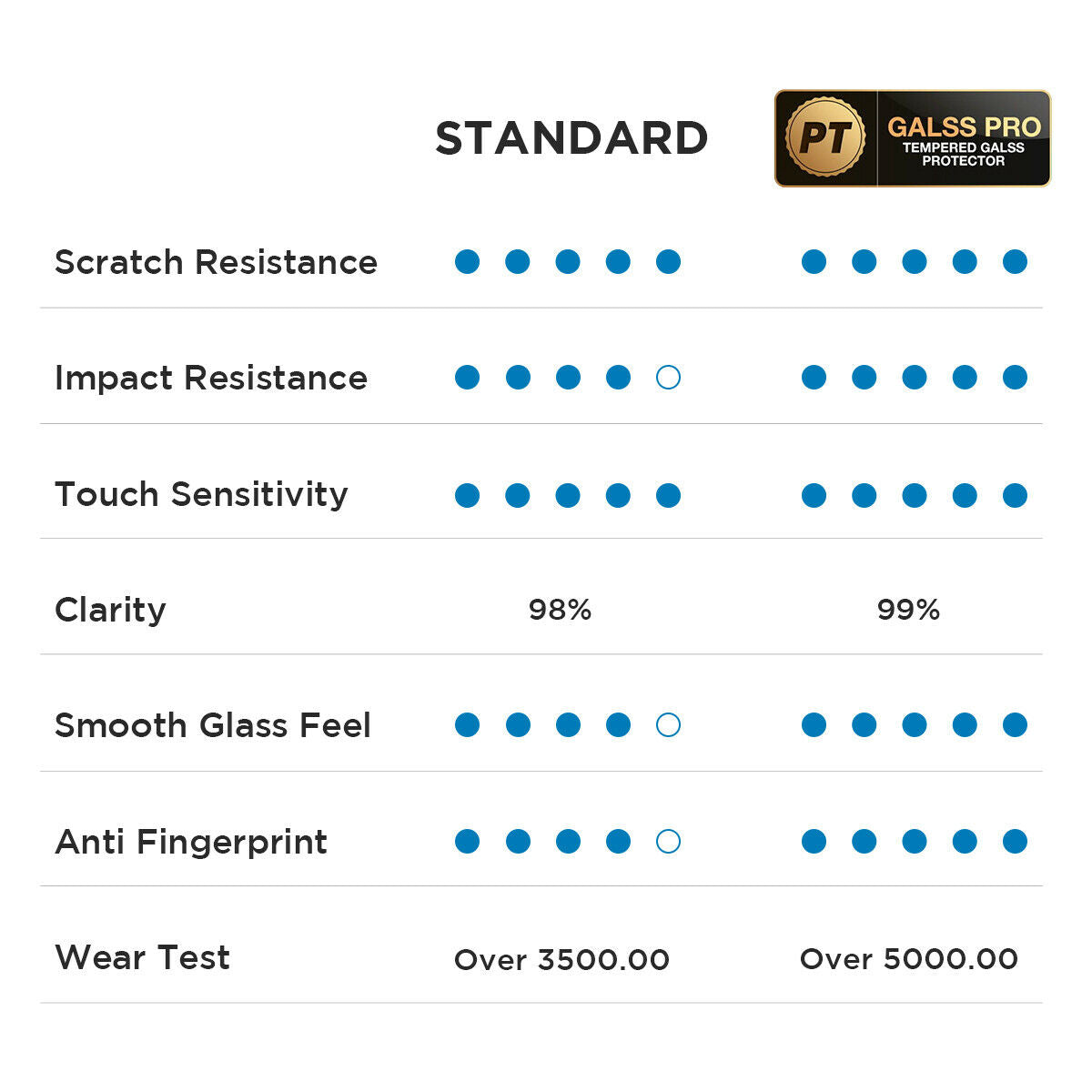Click the hollow dot in Smooth Glass Feel row
Screen dimensions: 1092x1092
[x=668, y=725]
